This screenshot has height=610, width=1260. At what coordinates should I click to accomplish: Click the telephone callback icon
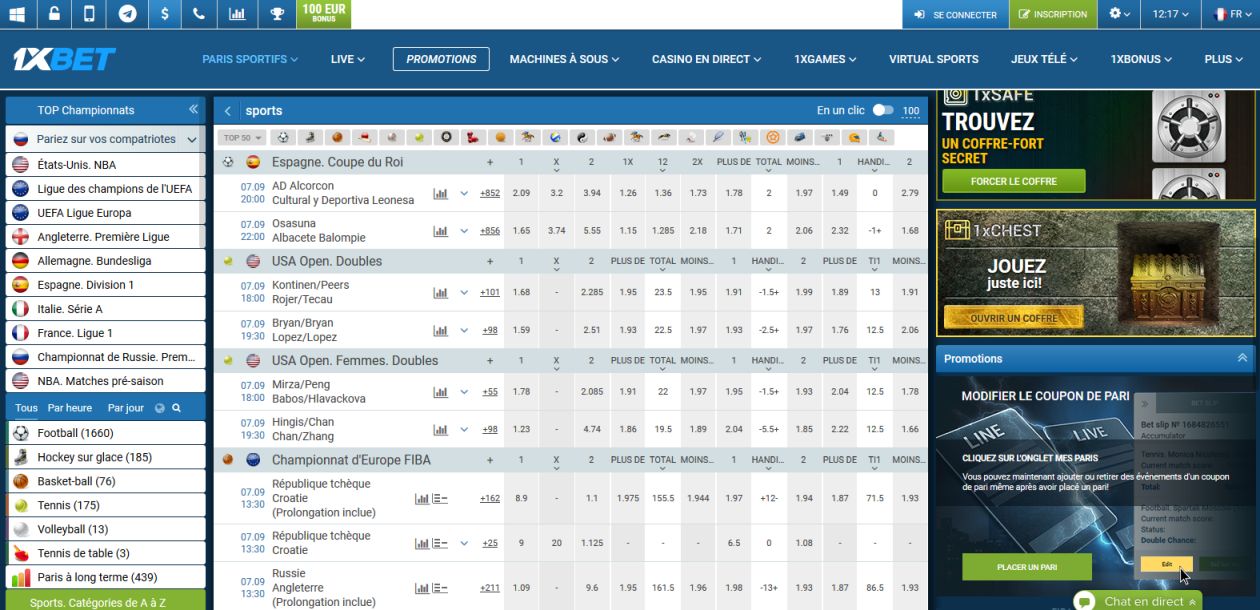[x=199, y=14]
